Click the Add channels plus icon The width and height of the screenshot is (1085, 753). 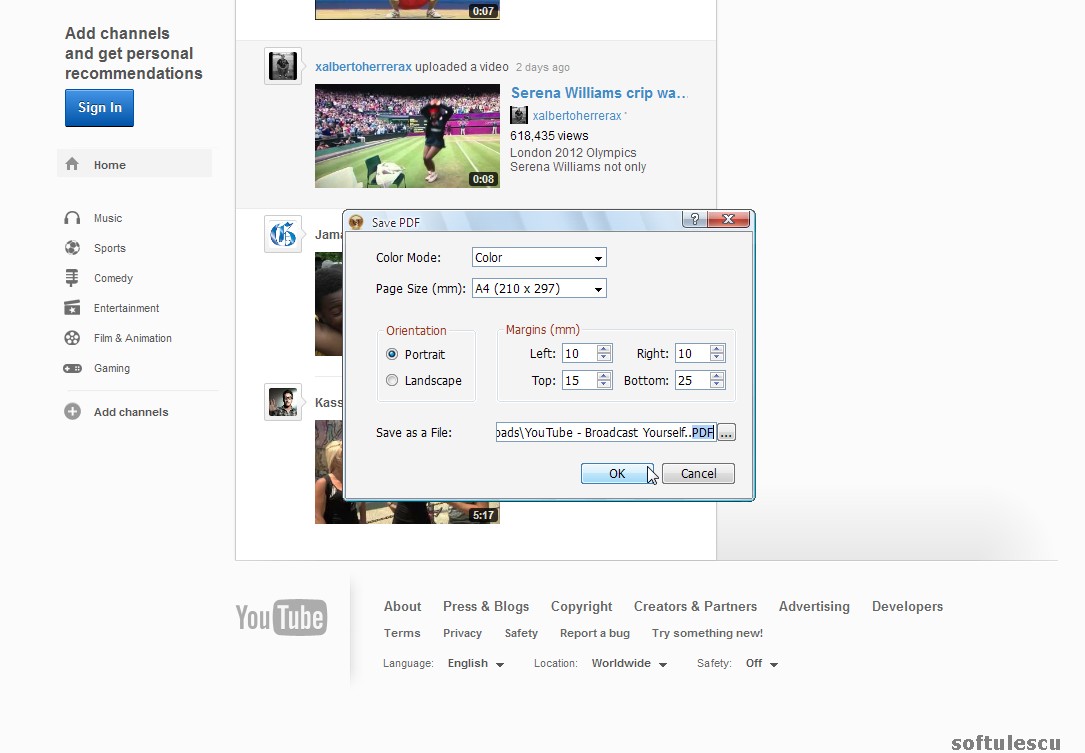pos(72,412)
